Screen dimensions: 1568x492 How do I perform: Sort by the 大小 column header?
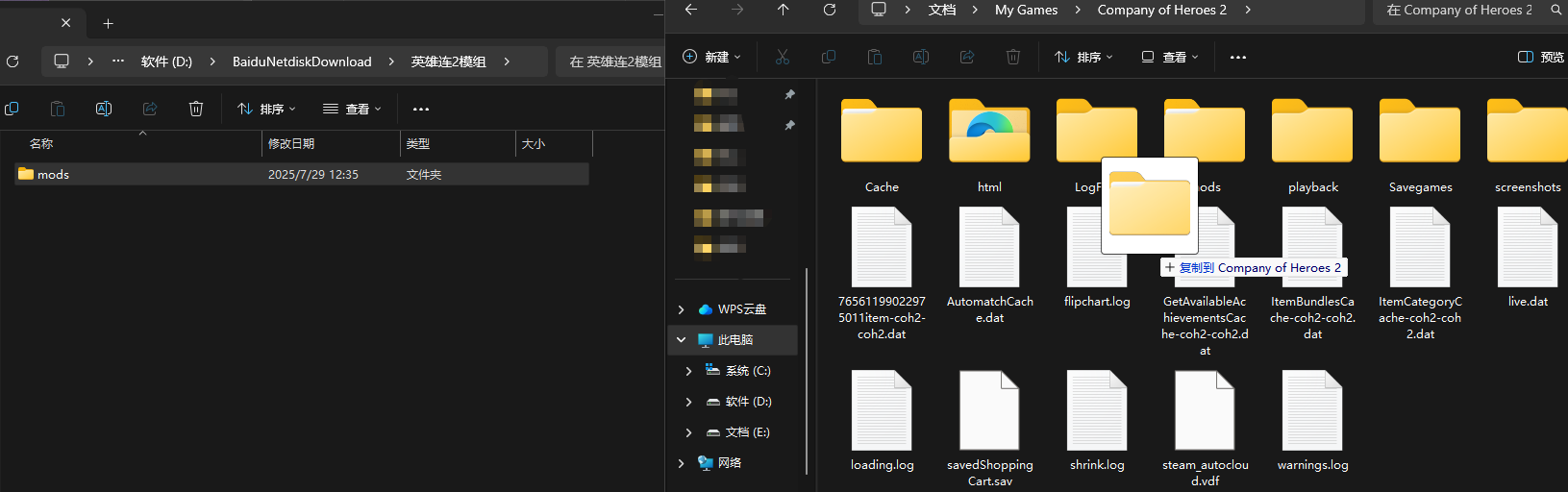click(x=533, y=143)
